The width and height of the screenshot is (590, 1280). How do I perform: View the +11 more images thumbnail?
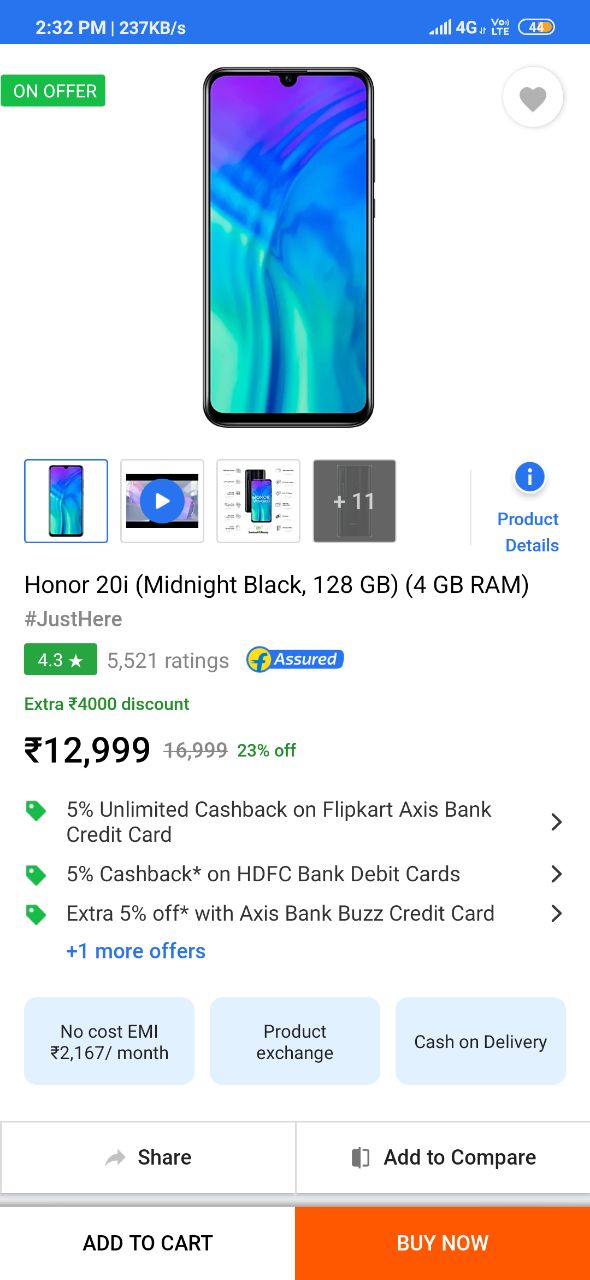click(x=354, y=501)
